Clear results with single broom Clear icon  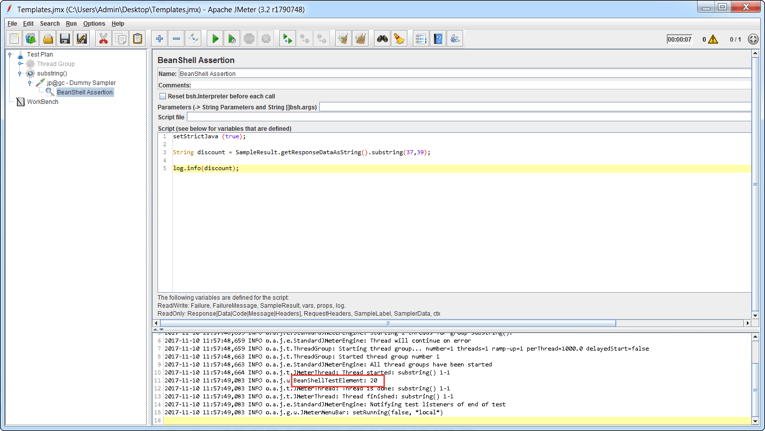343,39
